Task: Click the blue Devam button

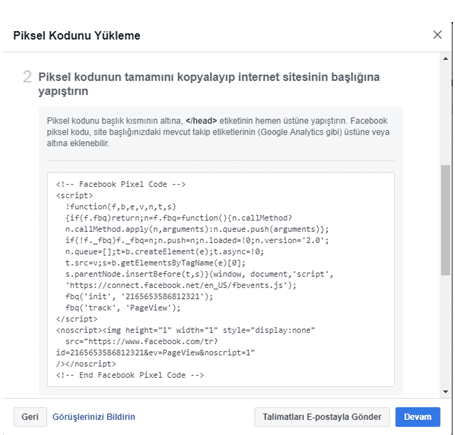Action: point(418,417)
